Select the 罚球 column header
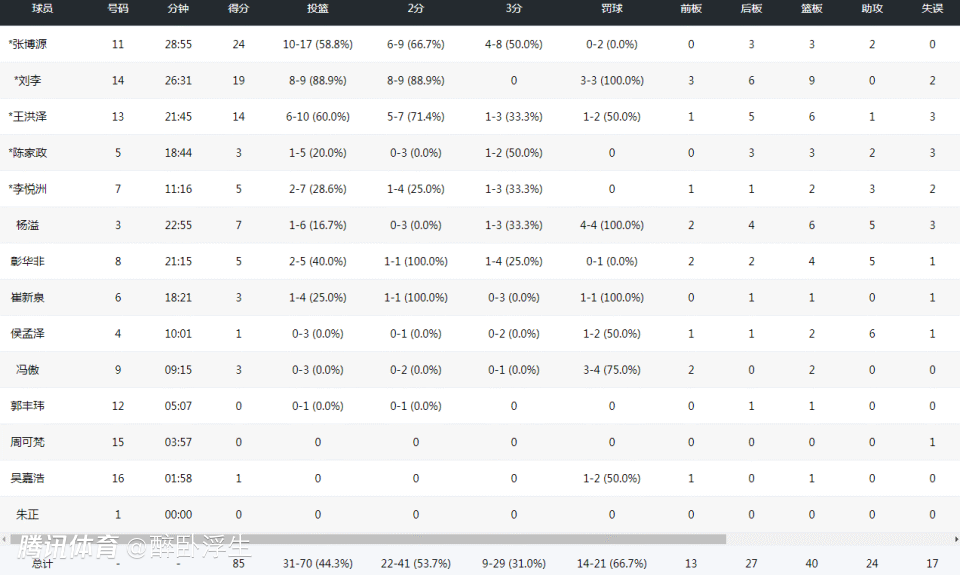Image resolution: width=960 pixels, height=575 pixels. 611,8
